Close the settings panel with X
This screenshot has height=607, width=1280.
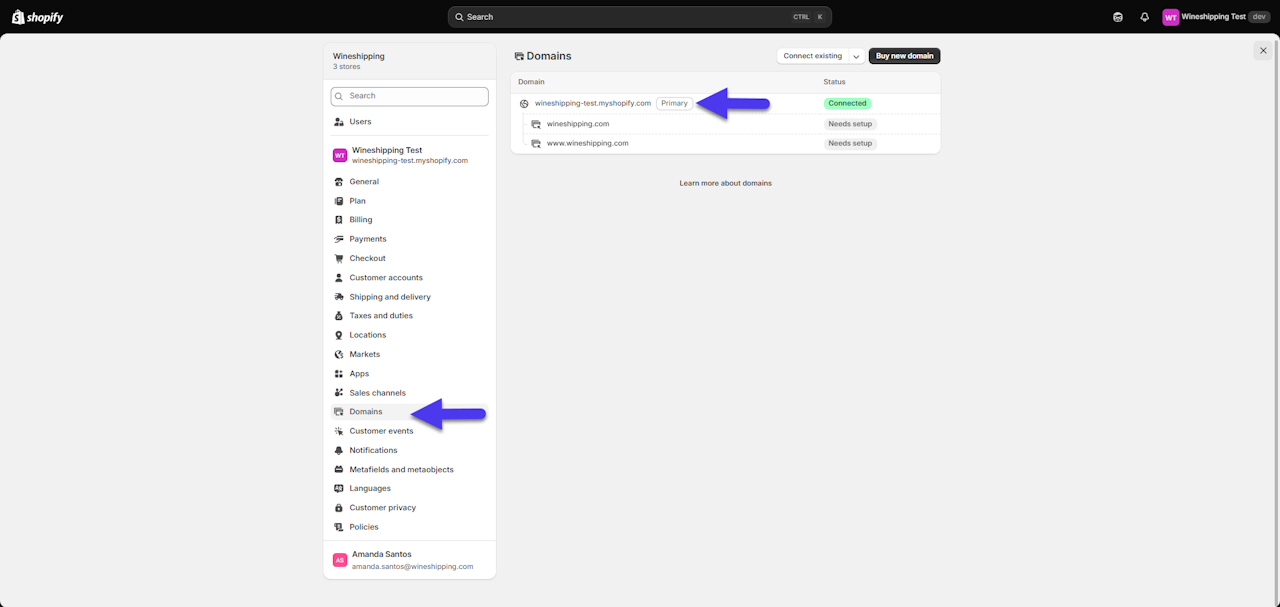[1263, 50]
